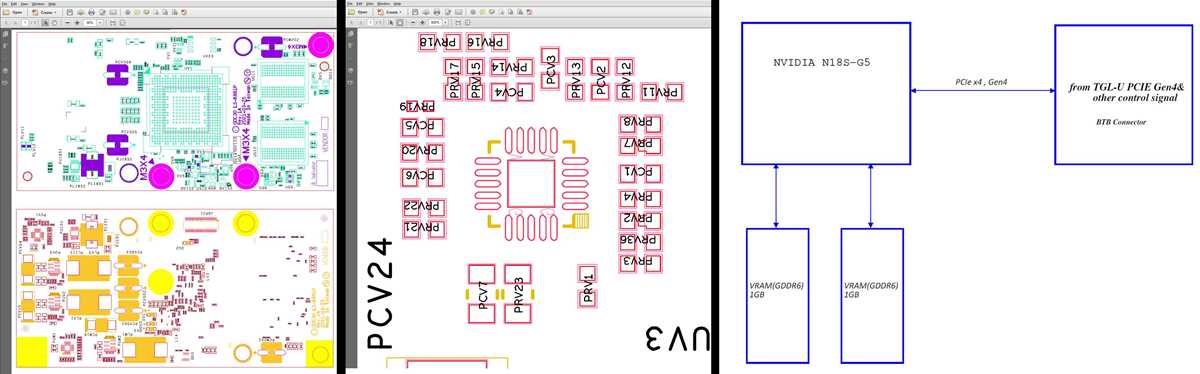Open View menu in left PDF window
1200x374 pixels.
[24, 4]
